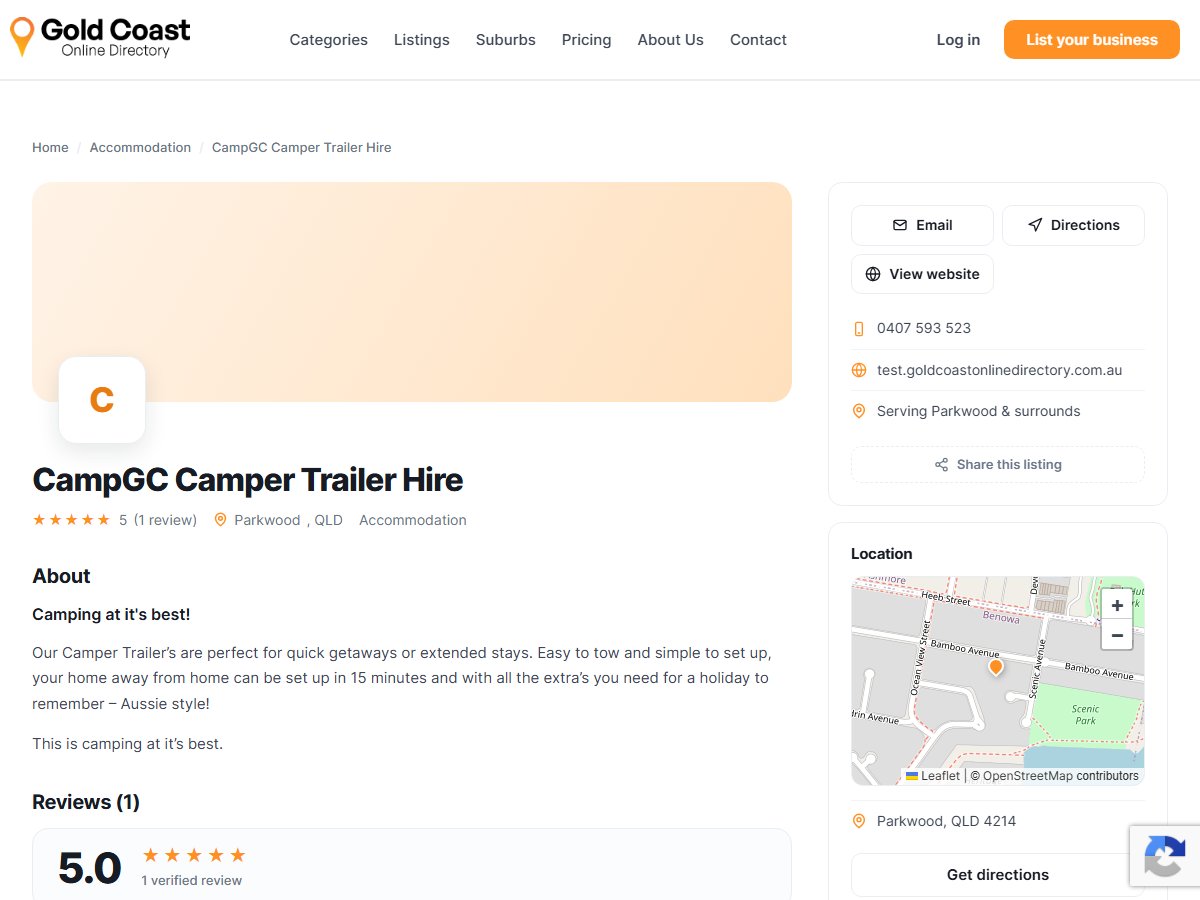Click the reCAPTCHA badge

pyautogui.click(x=1165, y=856)
